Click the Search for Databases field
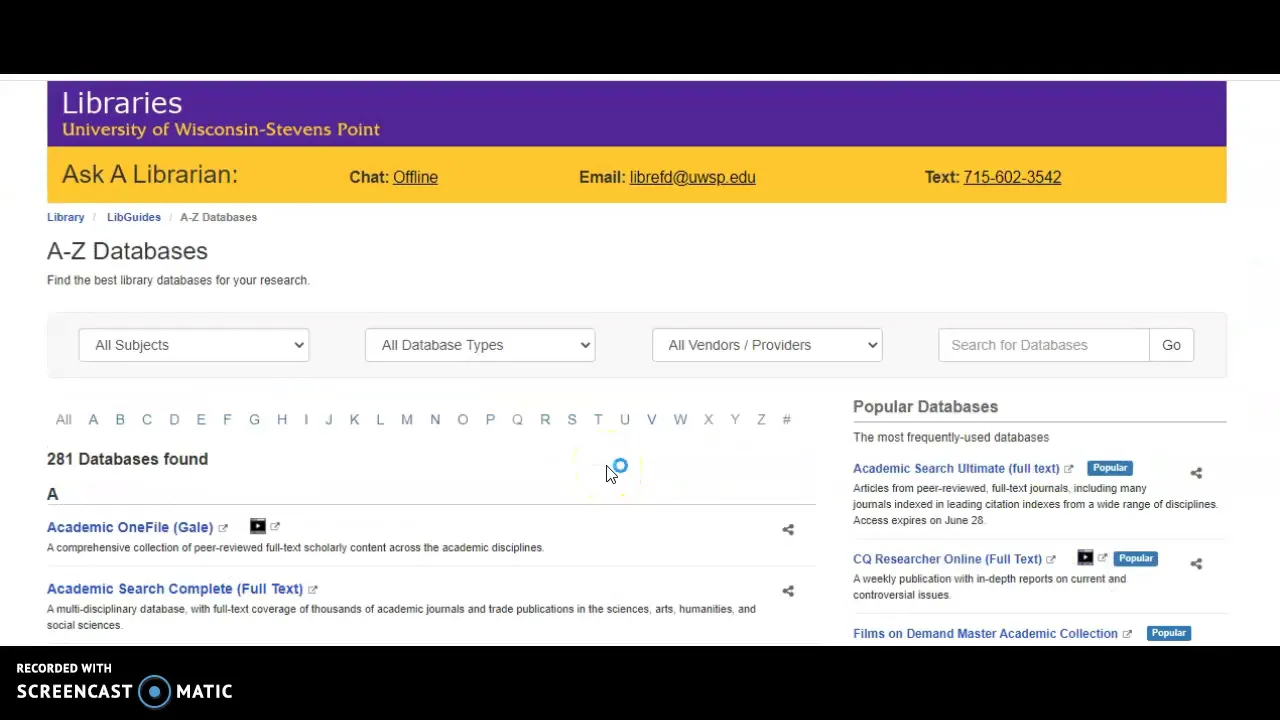Screen dimensions: 1280x720 (x=1044, y=345)
